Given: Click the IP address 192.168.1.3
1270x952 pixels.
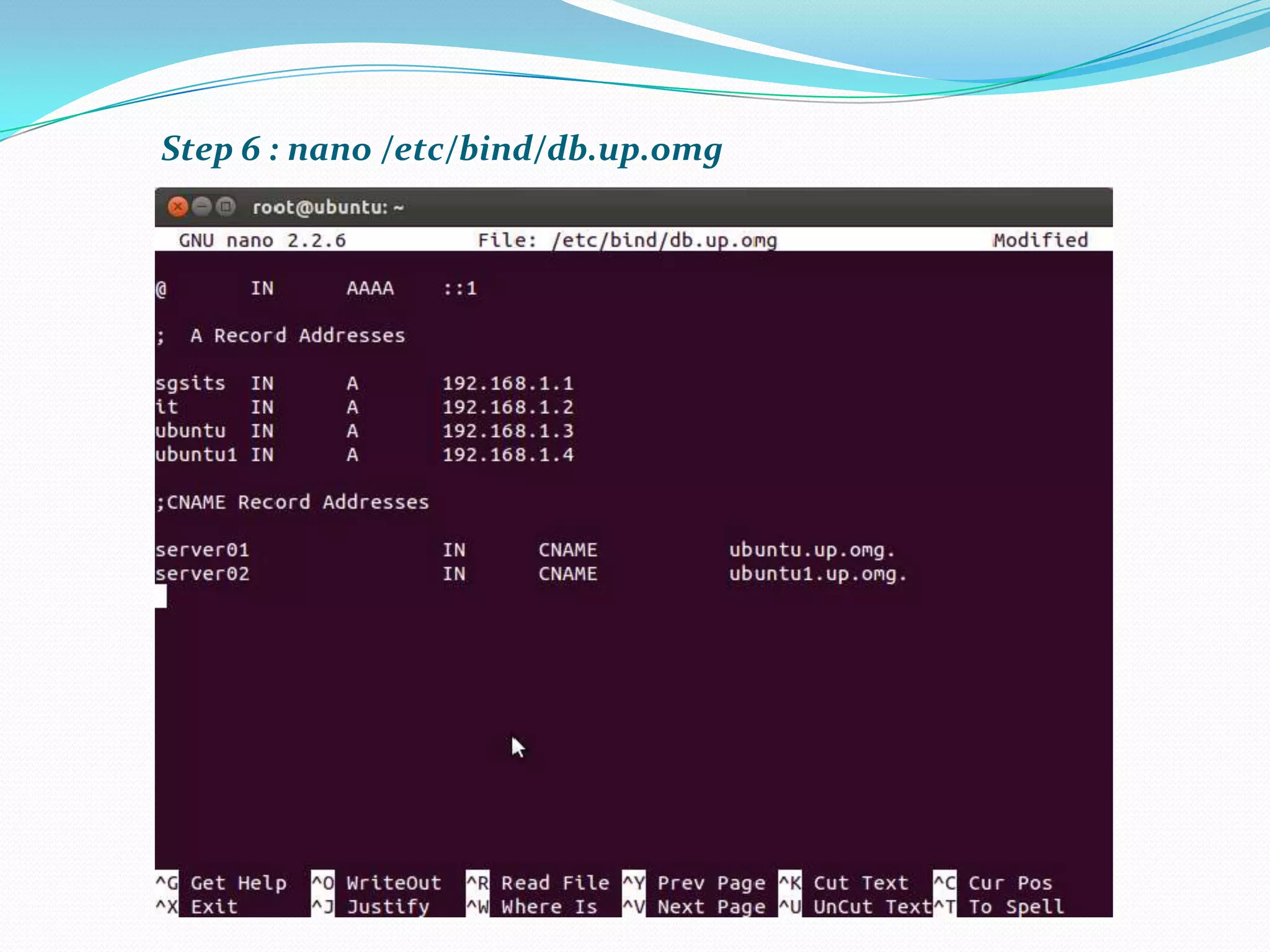Looking at the screenshot, I should coord(508,430).
